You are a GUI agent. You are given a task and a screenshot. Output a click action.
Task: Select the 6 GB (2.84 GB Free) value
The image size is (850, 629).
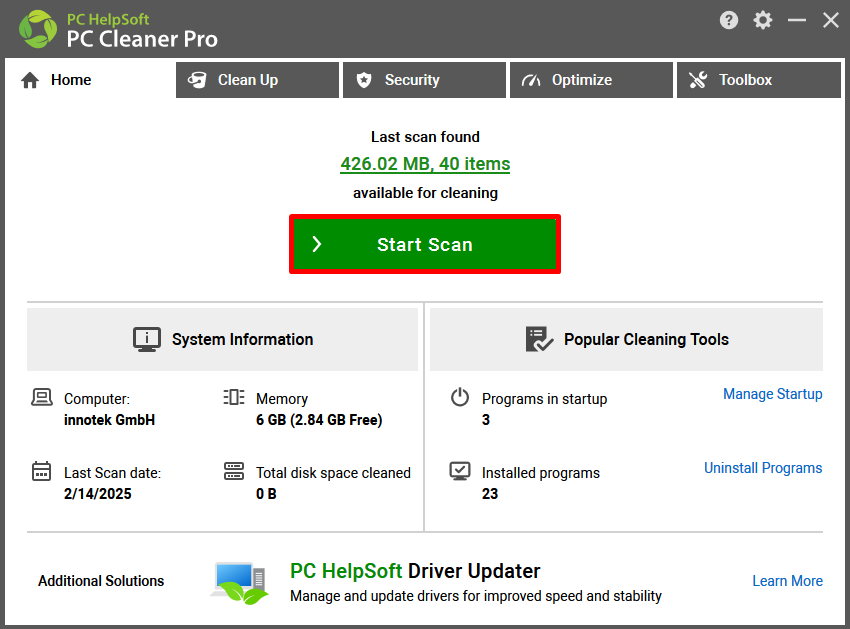pos(319,420)
